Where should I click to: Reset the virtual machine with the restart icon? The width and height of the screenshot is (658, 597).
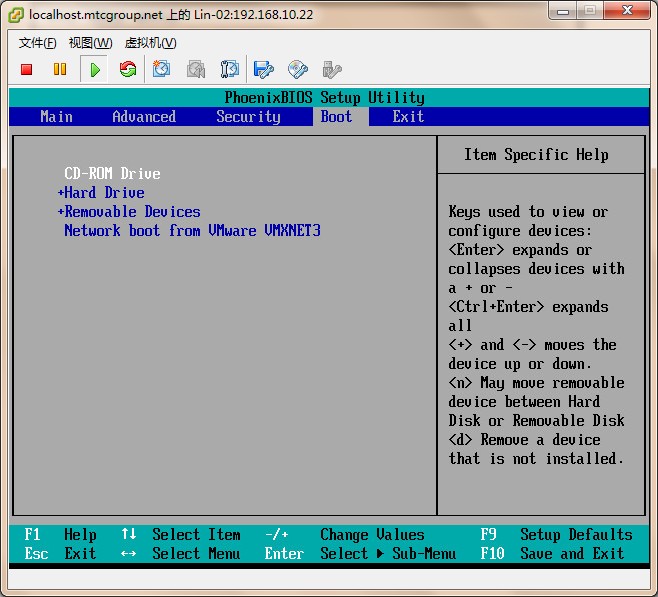point(128,69)
